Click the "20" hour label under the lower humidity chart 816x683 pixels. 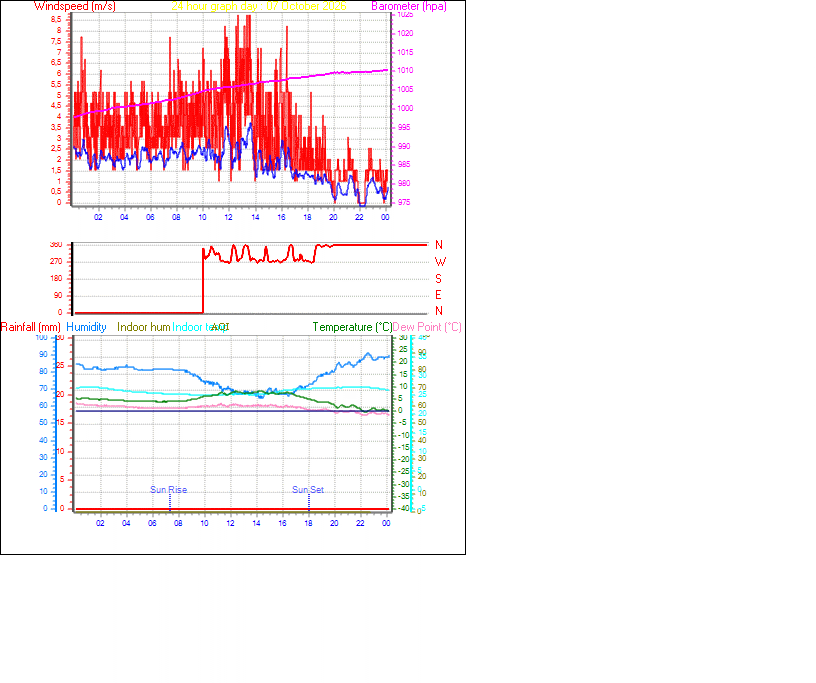(x=334, y=523)
